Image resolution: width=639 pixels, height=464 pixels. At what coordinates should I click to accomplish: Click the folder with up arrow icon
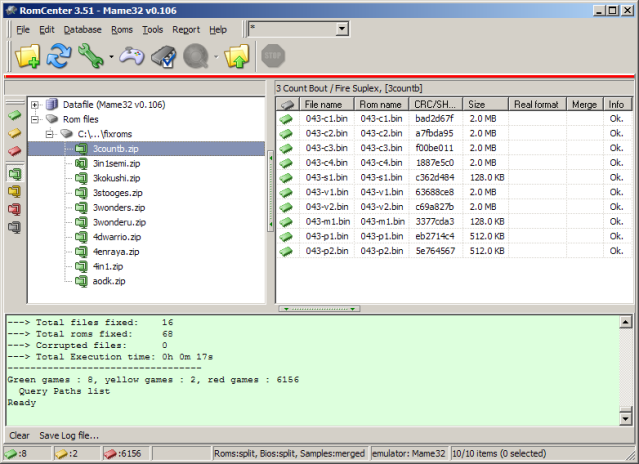(x=237, y=56)
